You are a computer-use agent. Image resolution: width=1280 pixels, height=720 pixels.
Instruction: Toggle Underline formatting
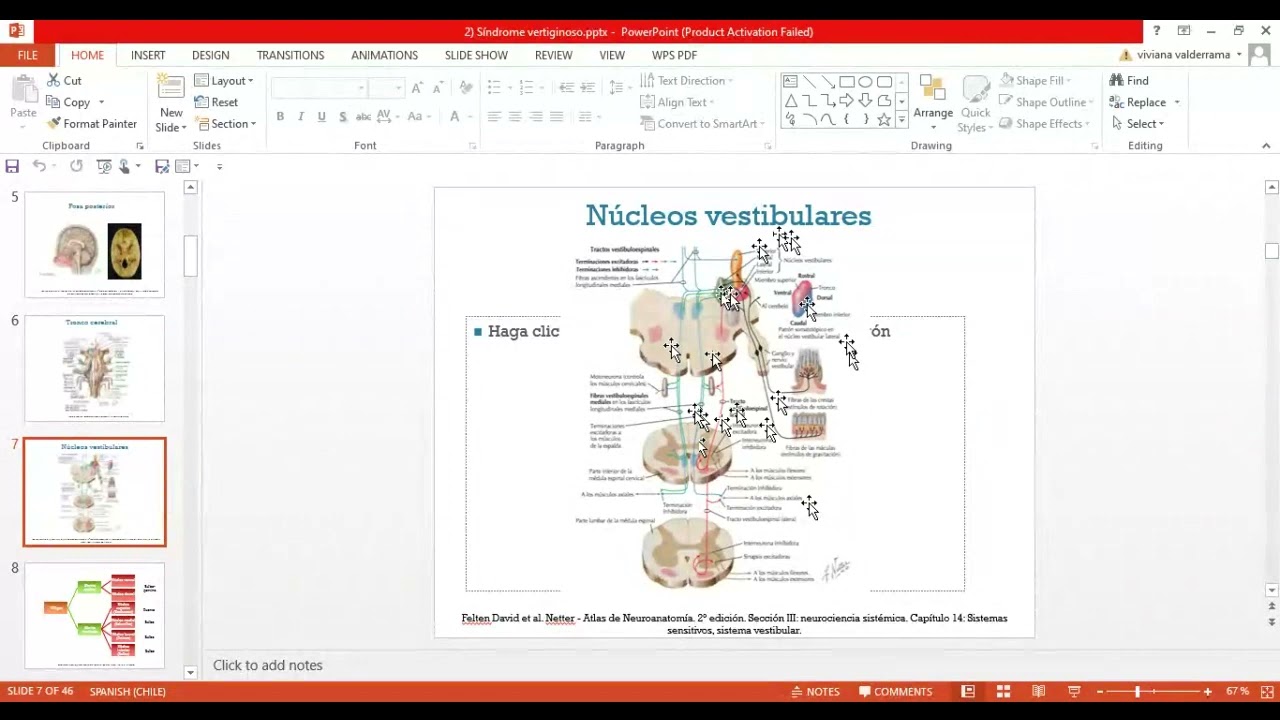click(x=321, y=117)
